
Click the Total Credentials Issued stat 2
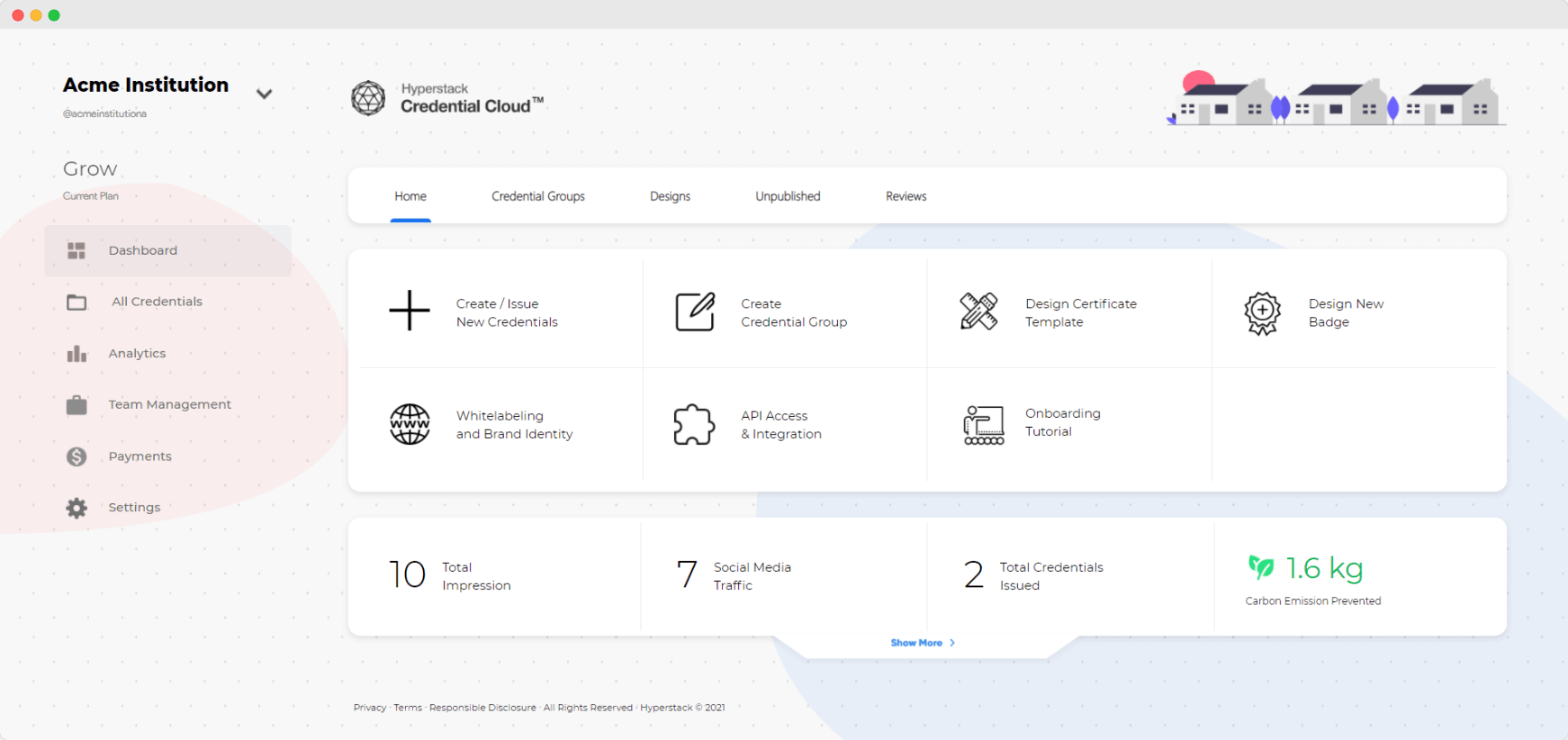tap(974, 574)
